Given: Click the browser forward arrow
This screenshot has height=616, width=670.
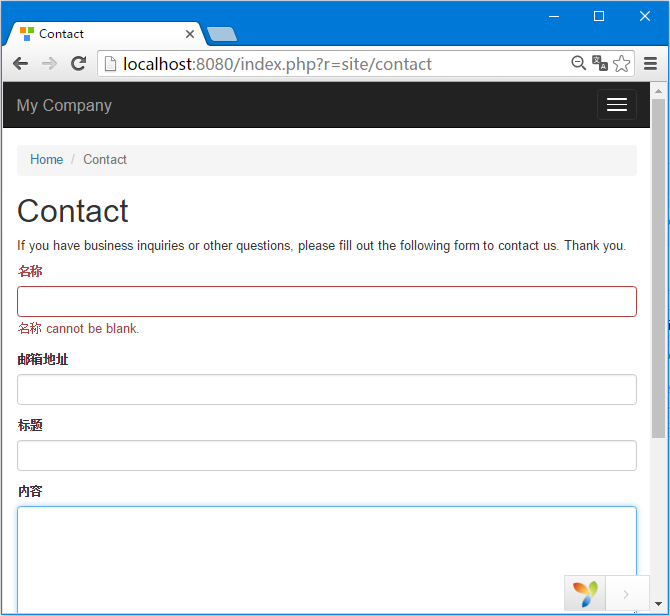Looking at the screenshot, I should (50, 64).
